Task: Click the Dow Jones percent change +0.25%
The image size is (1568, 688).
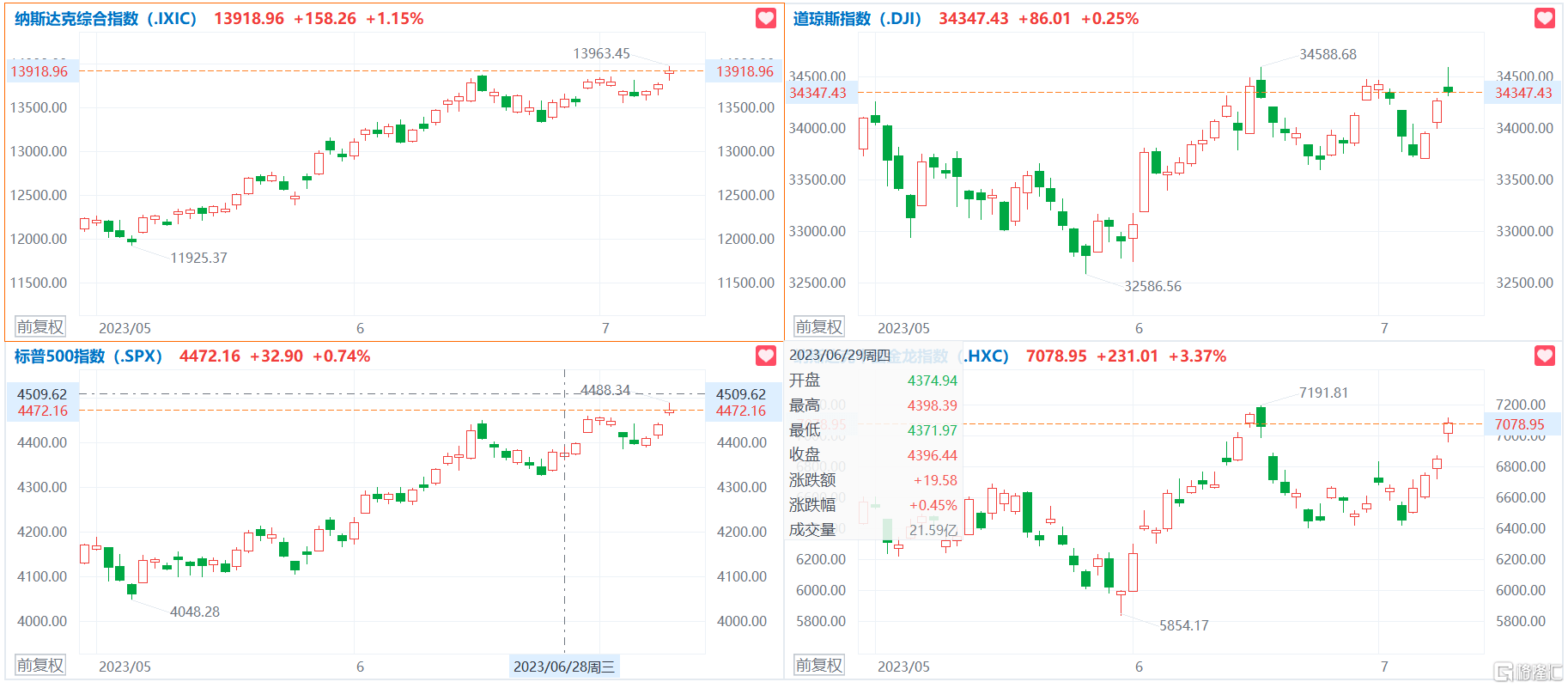Action: tap(1109, 19)
